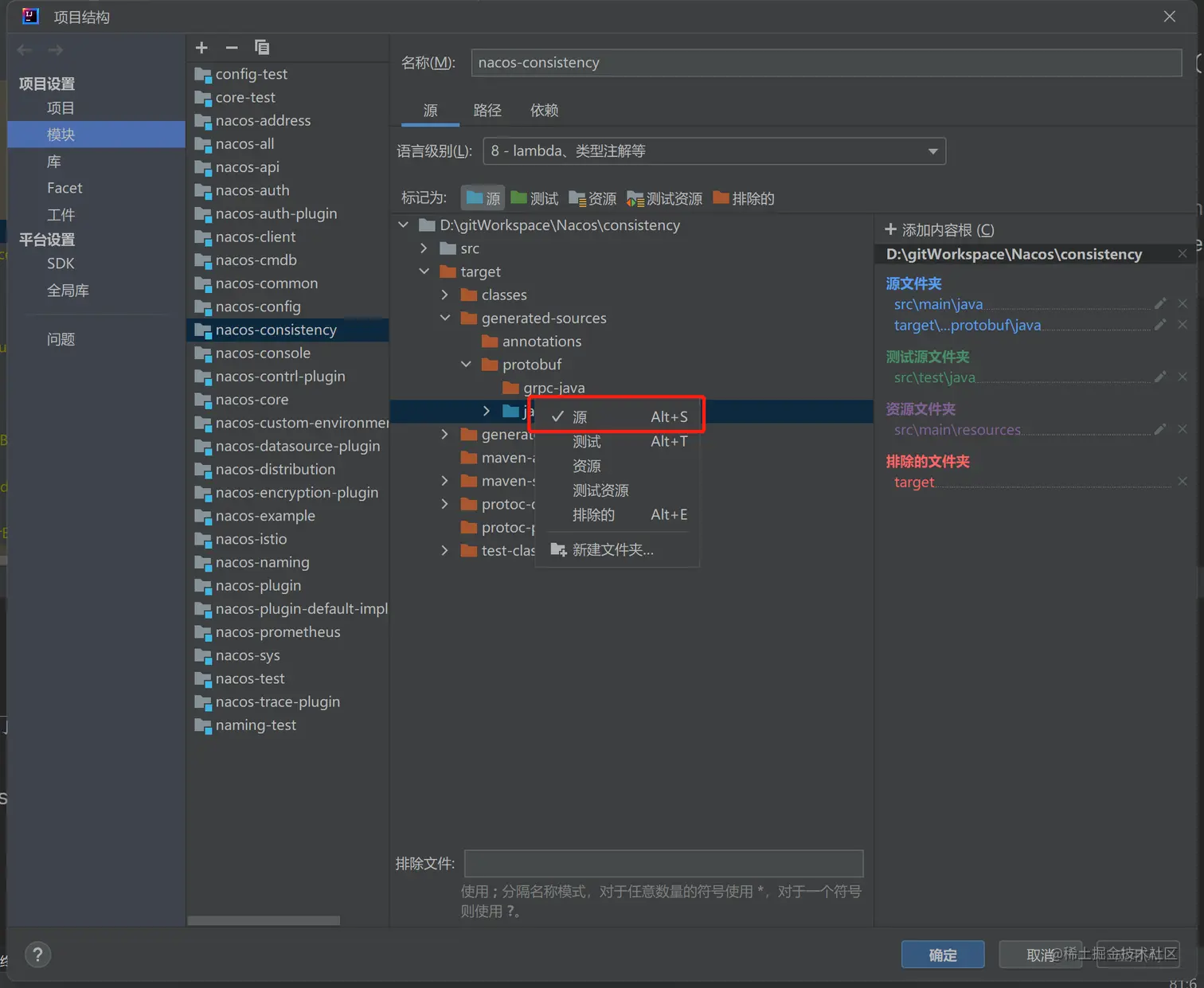
Task: Click the config-test module folder icon
Action: click(203, 74)
